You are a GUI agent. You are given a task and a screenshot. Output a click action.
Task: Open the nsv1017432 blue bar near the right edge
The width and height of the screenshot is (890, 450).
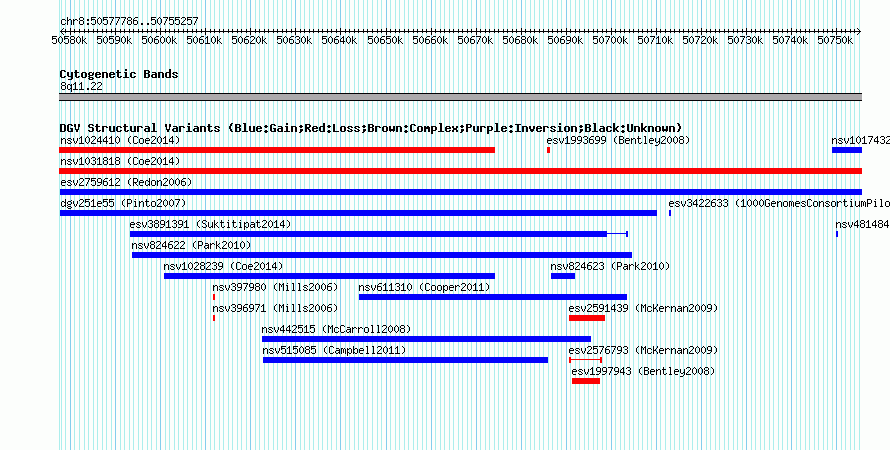[x=847, y=150]
